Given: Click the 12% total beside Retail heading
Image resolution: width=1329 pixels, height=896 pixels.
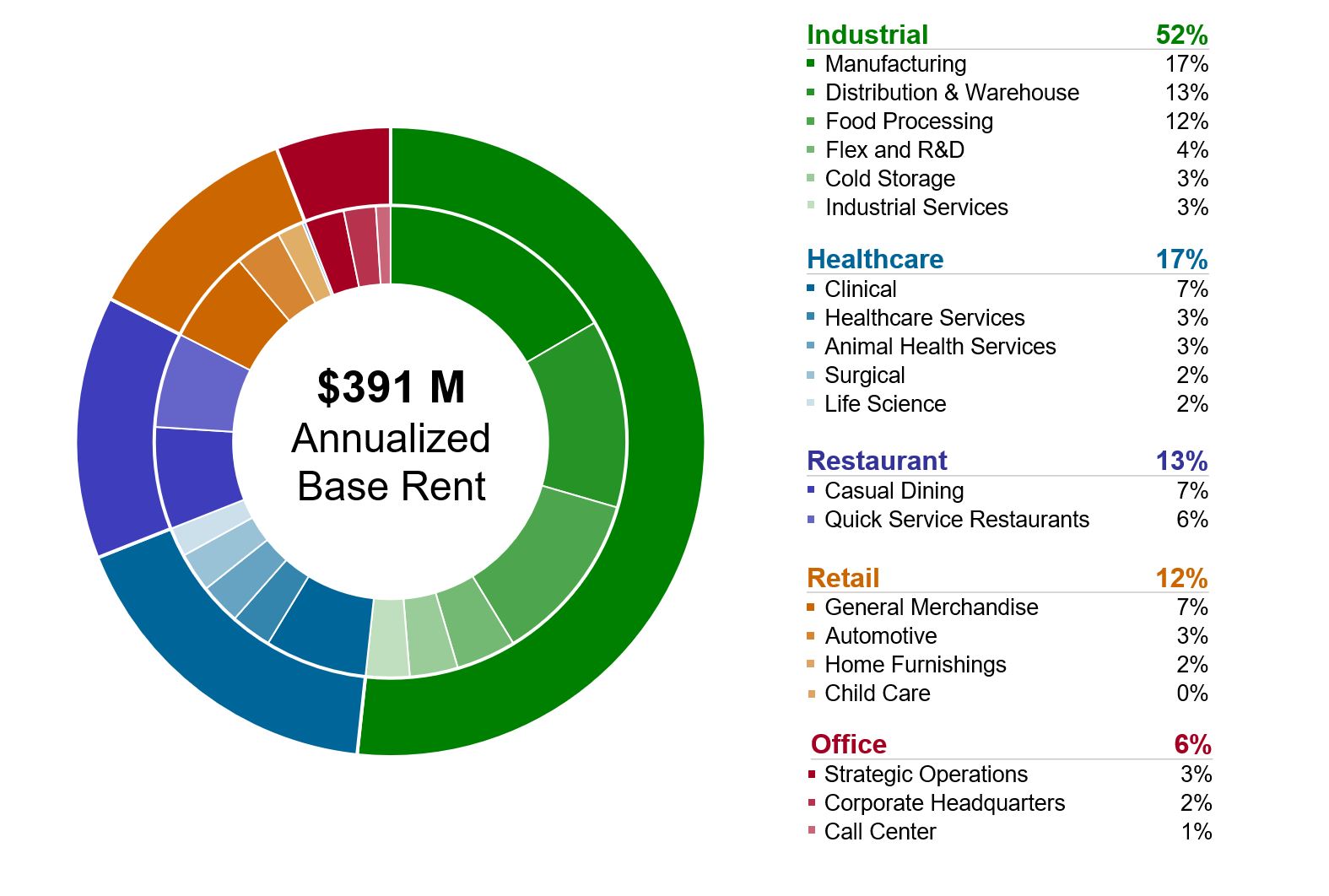Looking at the screenshot, I should click(1181, 578).
